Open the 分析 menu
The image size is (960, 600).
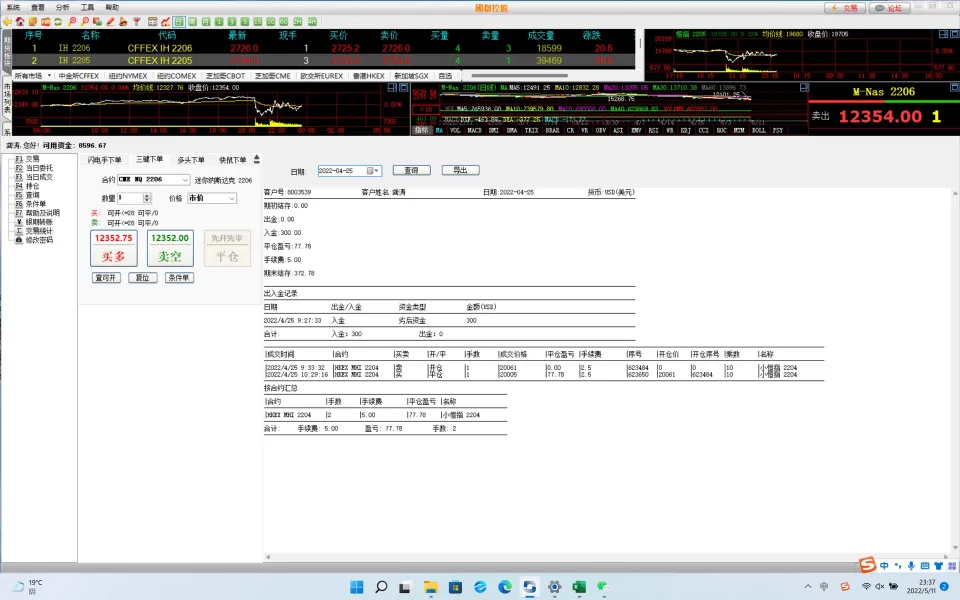(63, 6)
